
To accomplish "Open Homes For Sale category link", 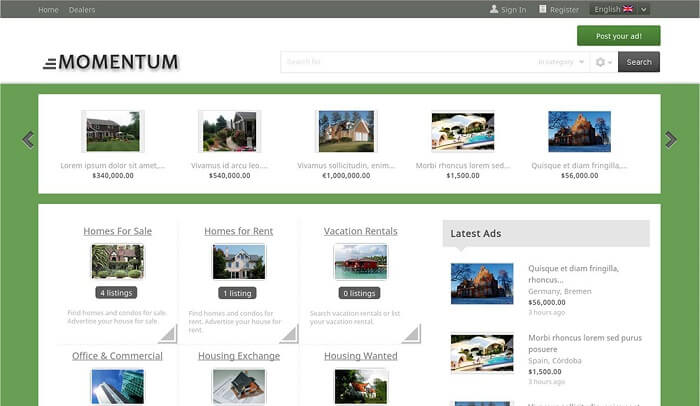I will point(117,231).
